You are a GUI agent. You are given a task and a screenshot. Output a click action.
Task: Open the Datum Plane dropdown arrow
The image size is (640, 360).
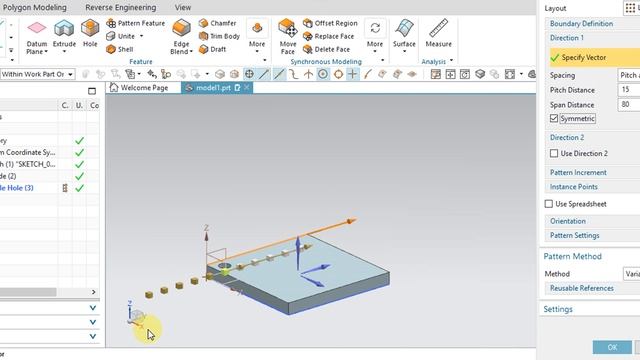point(46,52)
